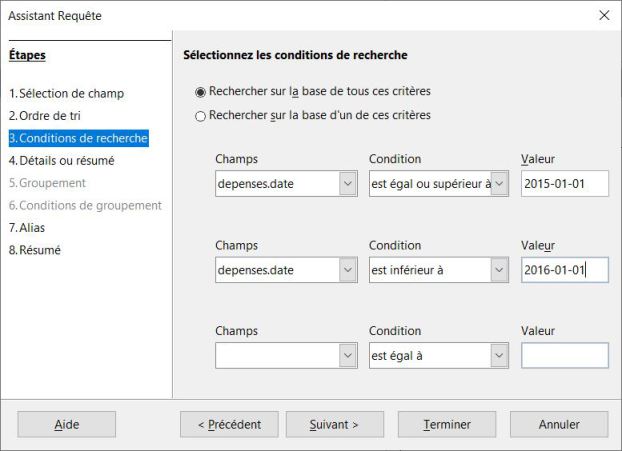This screenshot has height=451, width=622.
Task: Expand the third Condition dropdown 'est égal à'
Action: click(x=499, y=355)
